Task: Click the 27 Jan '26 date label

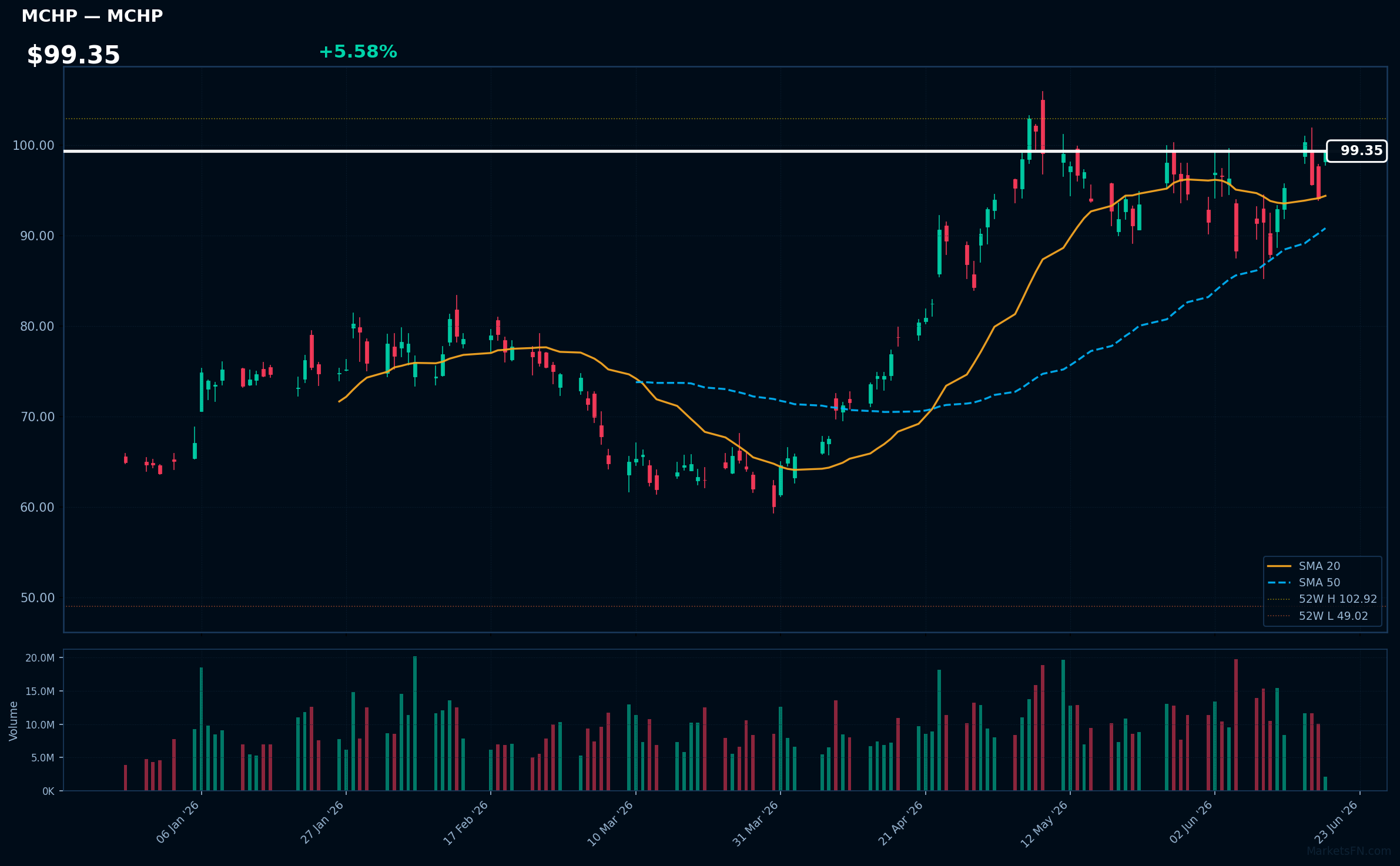Action: click(322, 823)
